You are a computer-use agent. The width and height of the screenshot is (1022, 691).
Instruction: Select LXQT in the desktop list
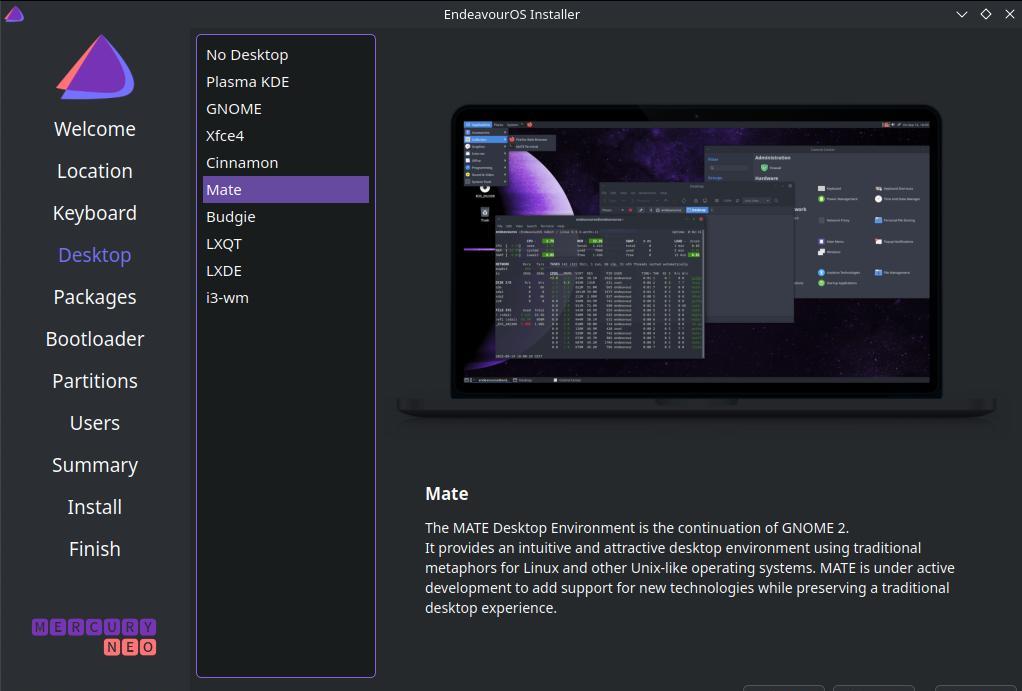(285, 244)
